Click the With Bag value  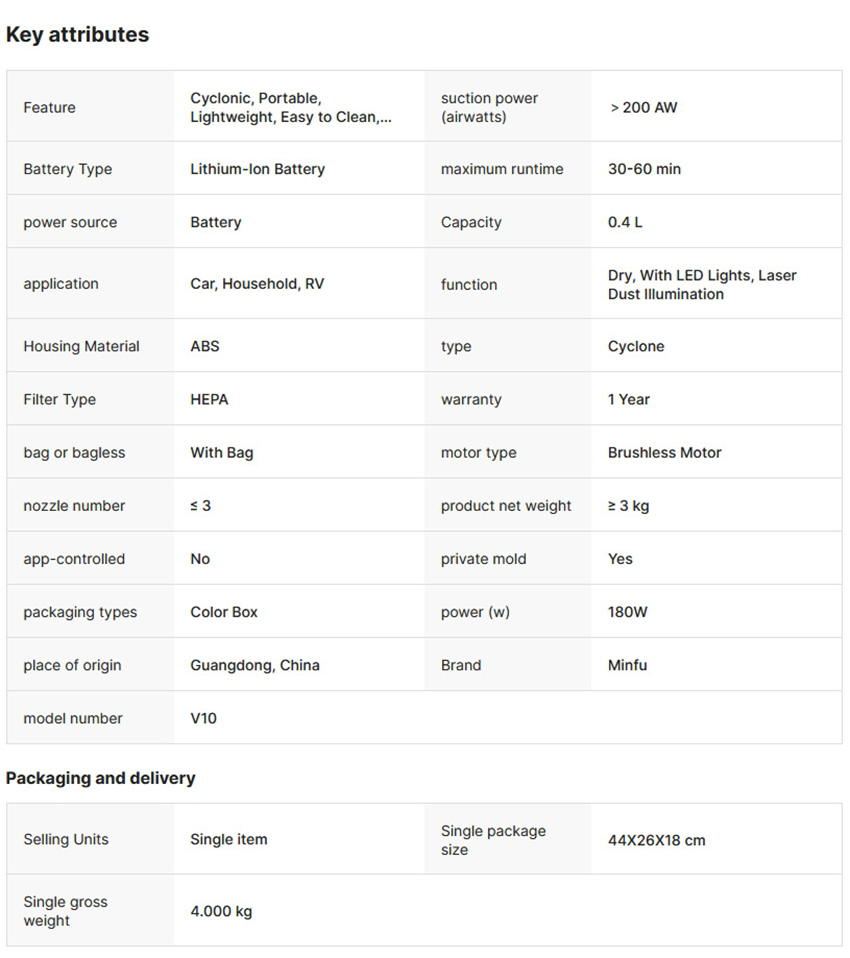coord(222,452)
